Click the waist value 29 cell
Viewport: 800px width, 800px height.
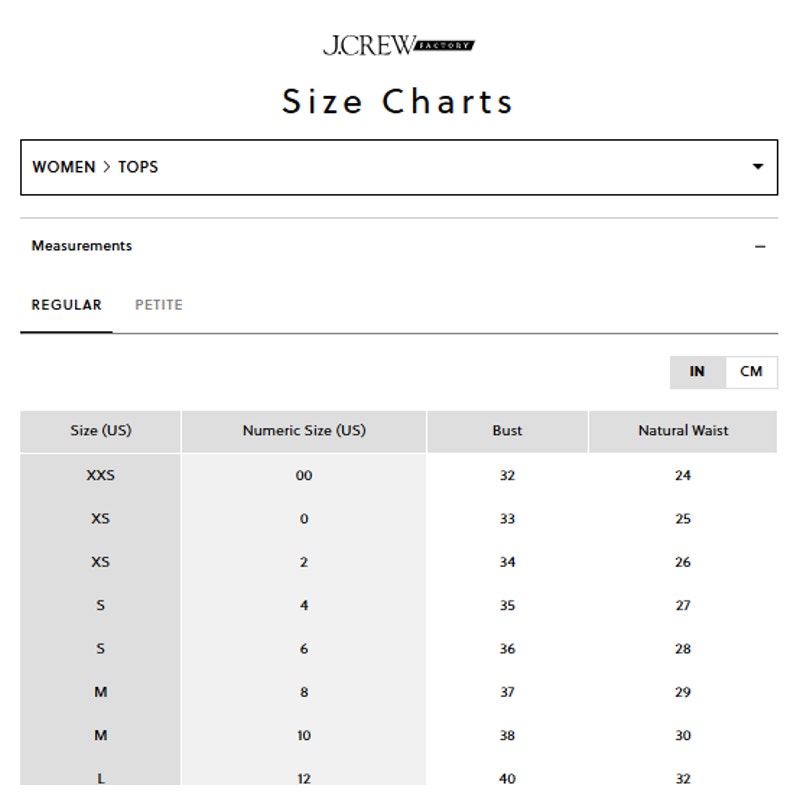683,692
